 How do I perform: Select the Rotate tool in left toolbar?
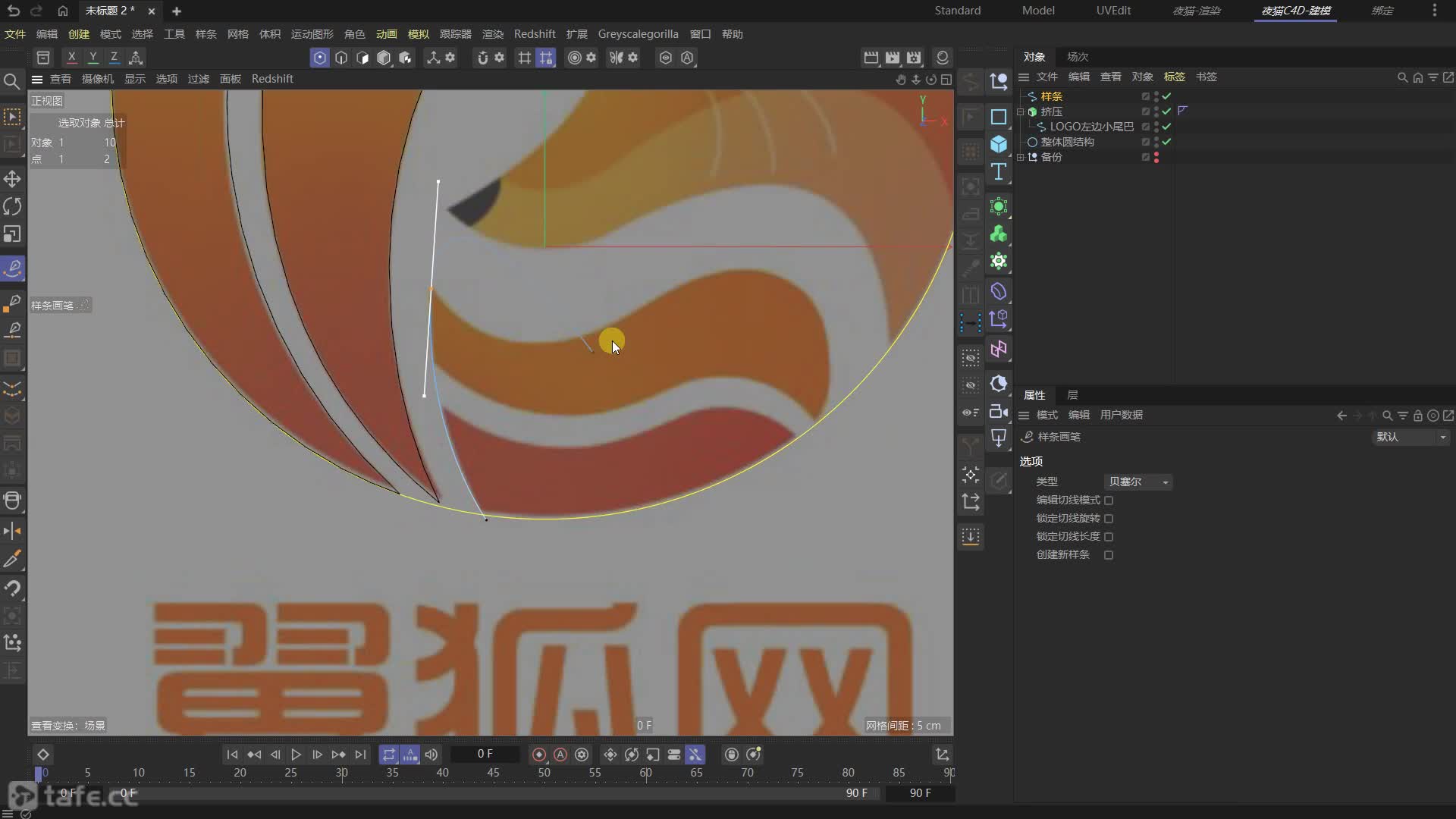pos(12,206)
